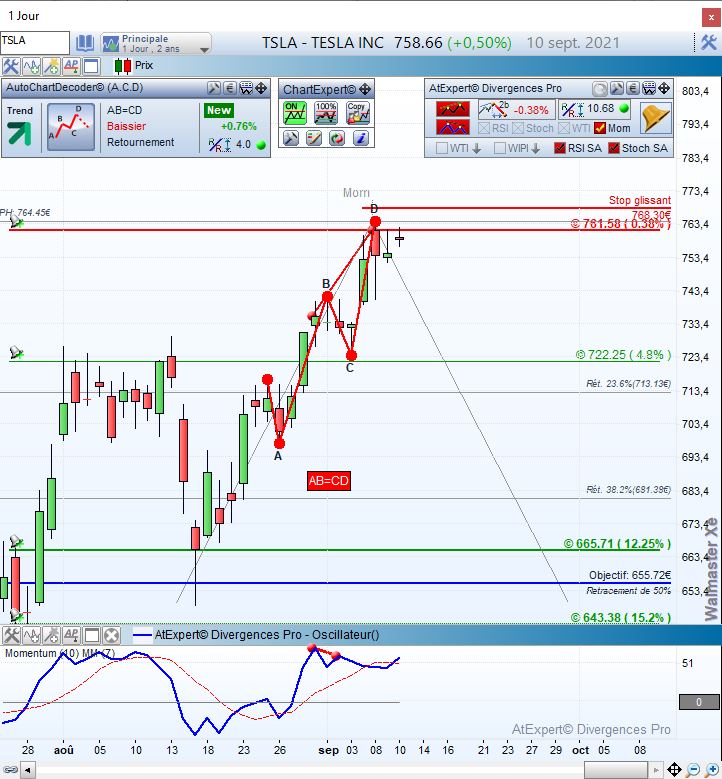722x779 pixels.
Task: Click the alert bell at 722.25 level
Action: click(x=16, y=353)
